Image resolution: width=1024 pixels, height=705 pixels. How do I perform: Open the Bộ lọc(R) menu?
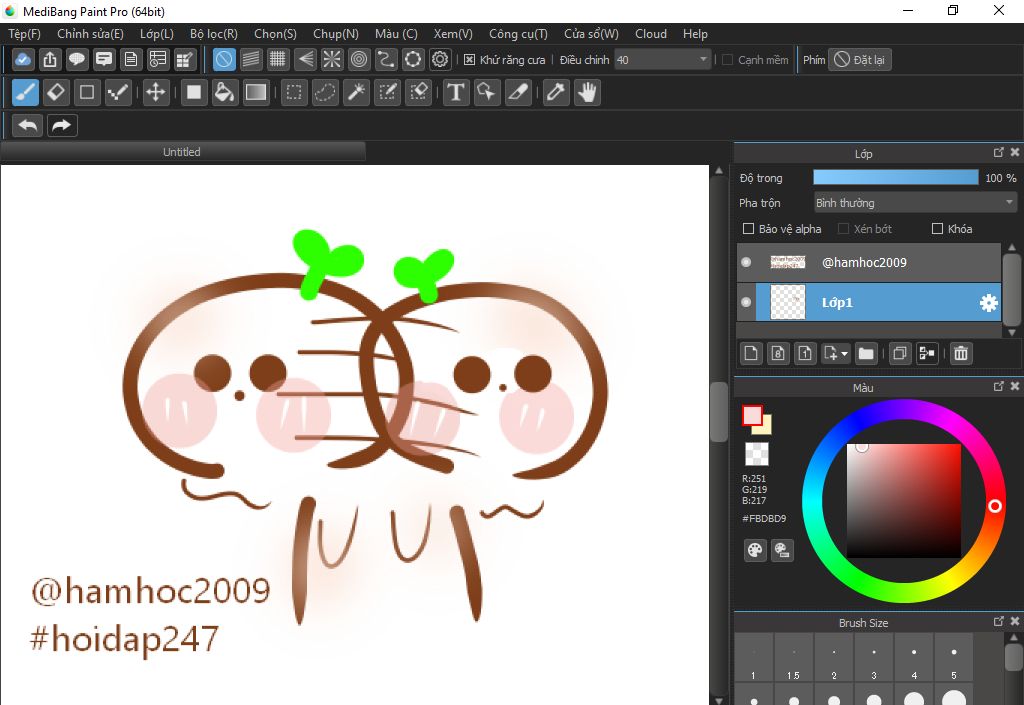(214, 34)
